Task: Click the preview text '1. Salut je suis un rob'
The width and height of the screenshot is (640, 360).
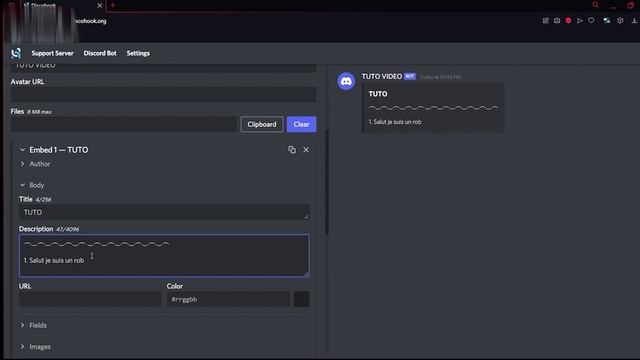Action: point(395,122)
